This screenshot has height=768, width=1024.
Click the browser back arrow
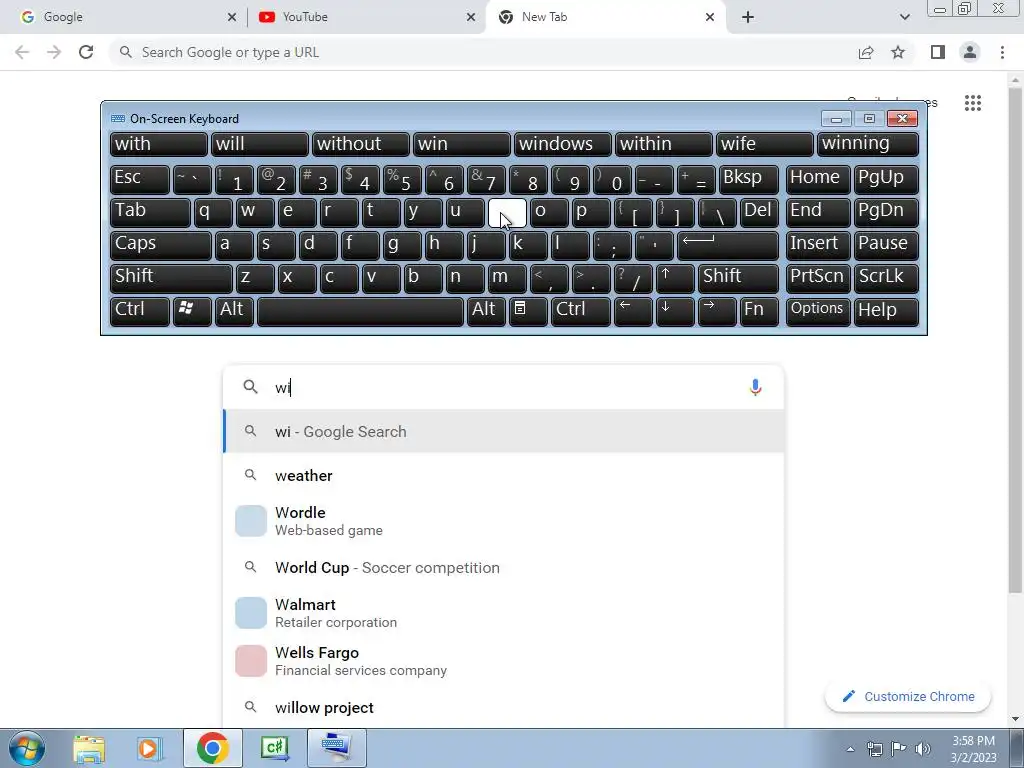point(22,52)
